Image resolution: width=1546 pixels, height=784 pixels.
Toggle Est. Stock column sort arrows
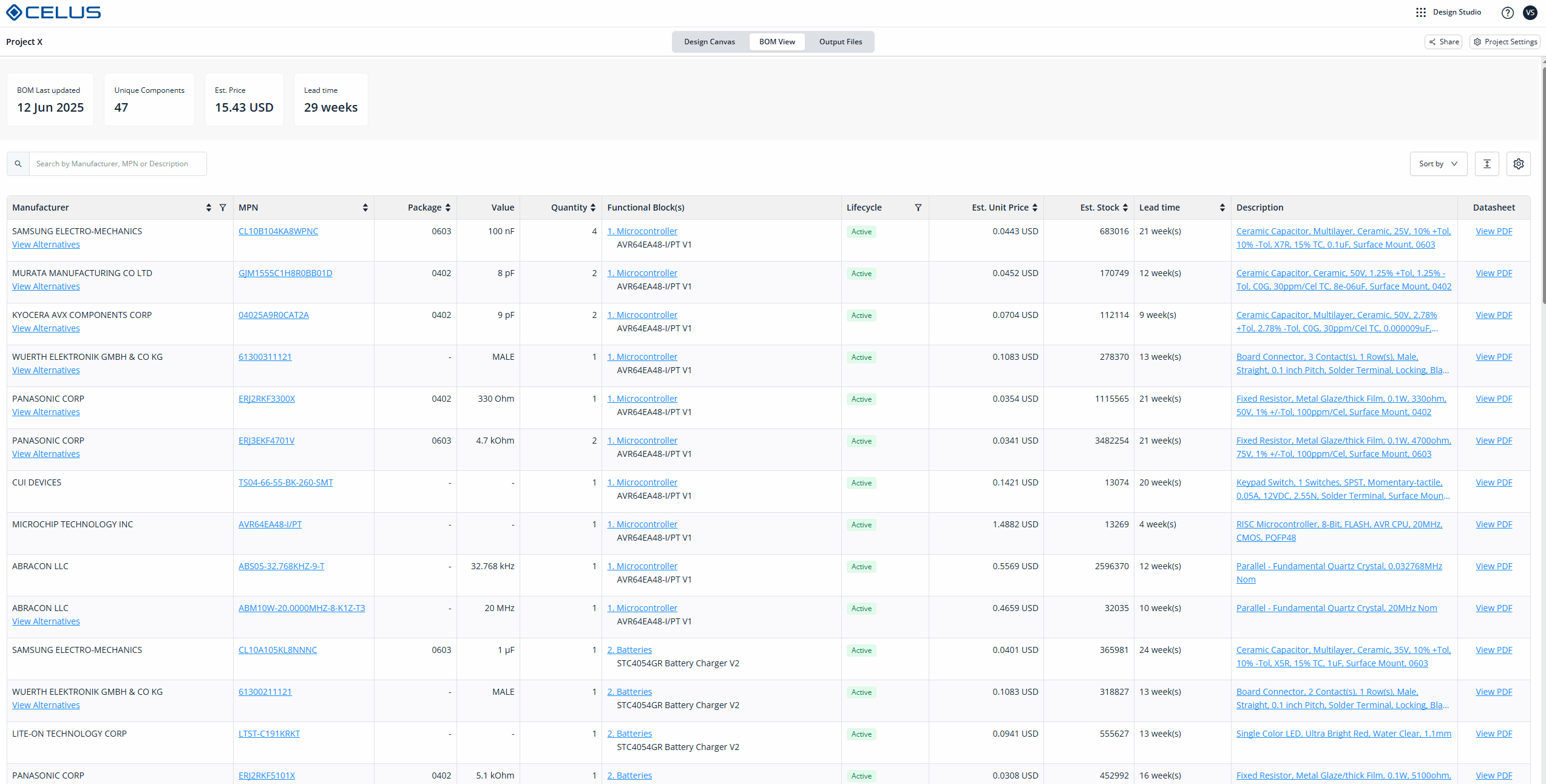click(x=1125, y=208)
